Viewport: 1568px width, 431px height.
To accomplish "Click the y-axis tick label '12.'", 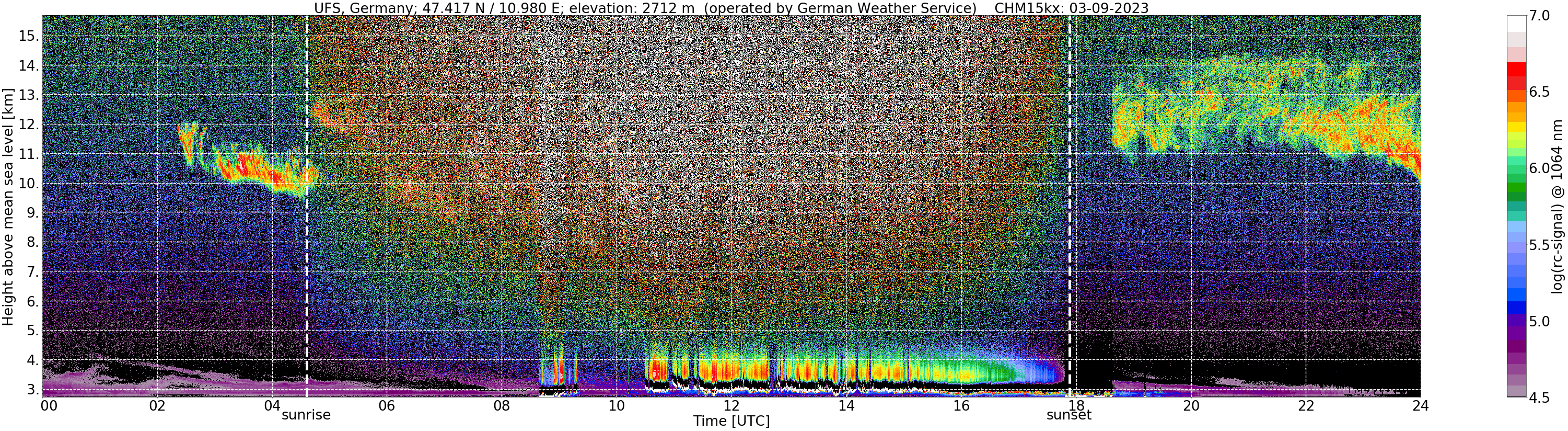I will [x=29, y=124].
